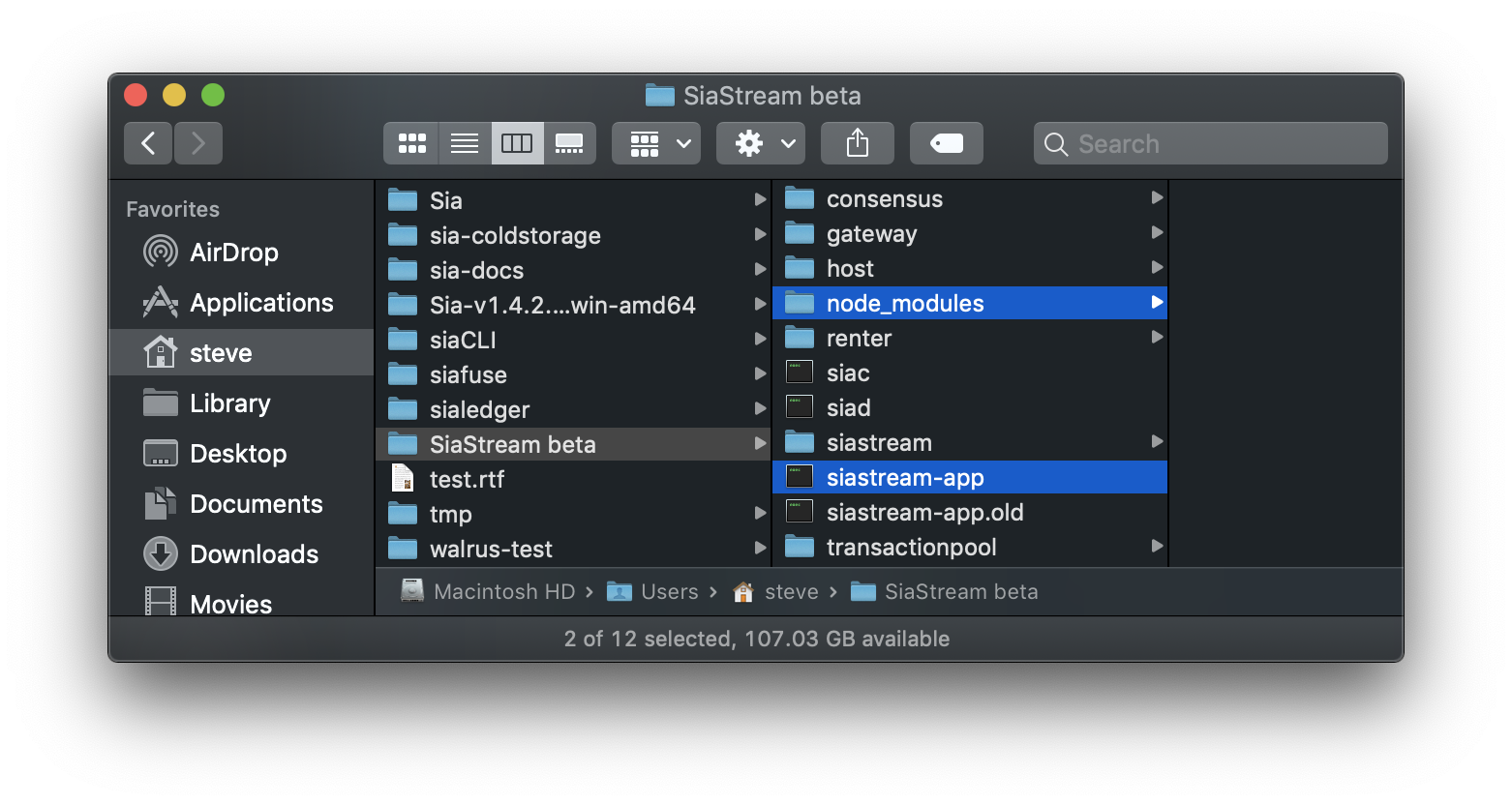Viewport: 1512px width, 805px height.
Task: Select the tmp folder
Action: 573,514
